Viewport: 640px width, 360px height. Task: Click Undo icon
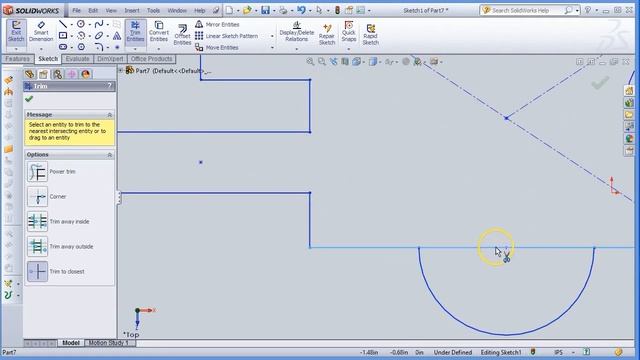[301, 10]
